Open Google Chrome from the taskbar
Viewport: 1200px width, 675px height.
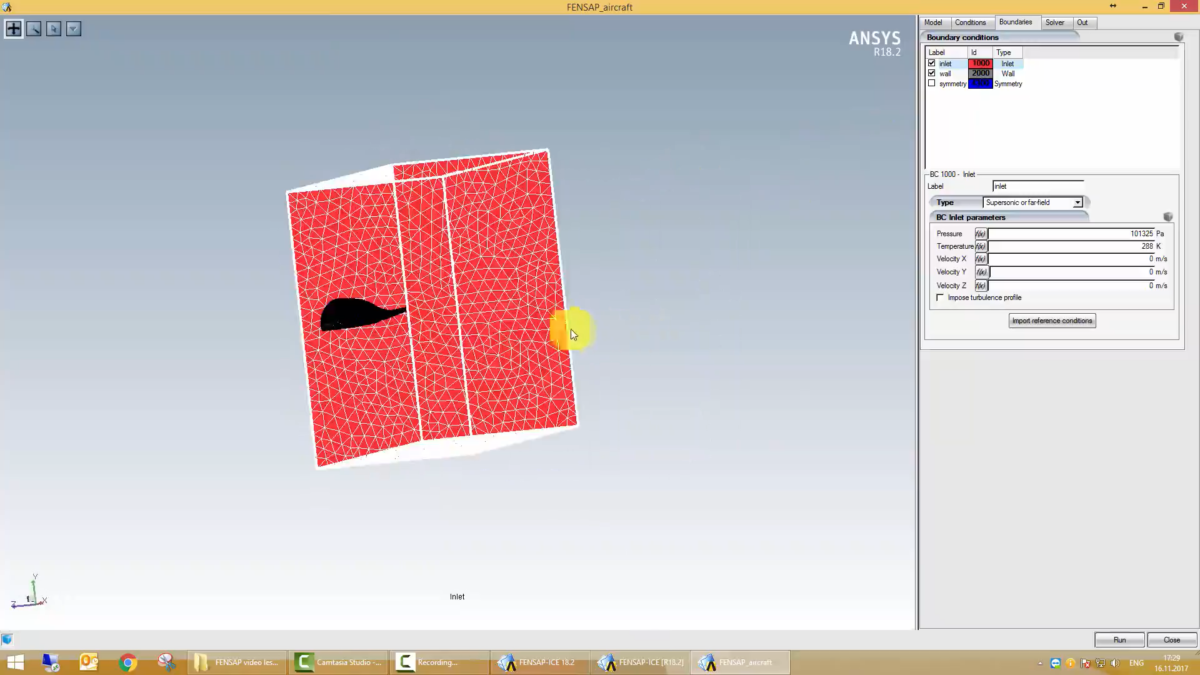pyautogui.click(x=127, y=663)
